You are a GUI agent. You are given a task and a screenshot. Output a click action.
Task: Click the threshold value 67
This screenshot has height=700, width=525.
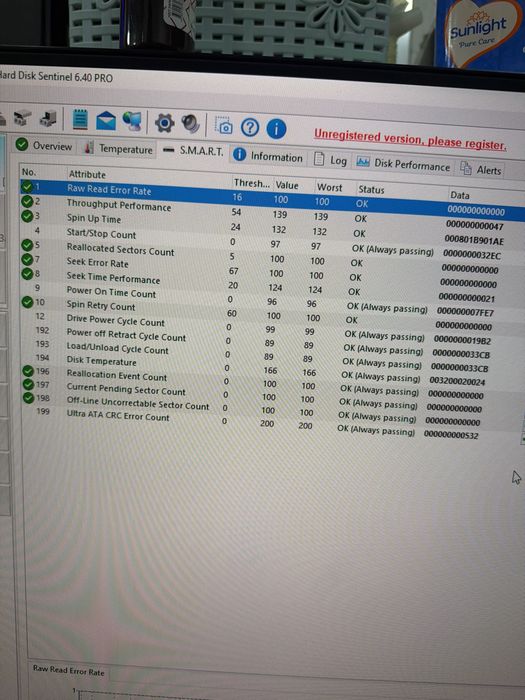click(x=233, y=271)
